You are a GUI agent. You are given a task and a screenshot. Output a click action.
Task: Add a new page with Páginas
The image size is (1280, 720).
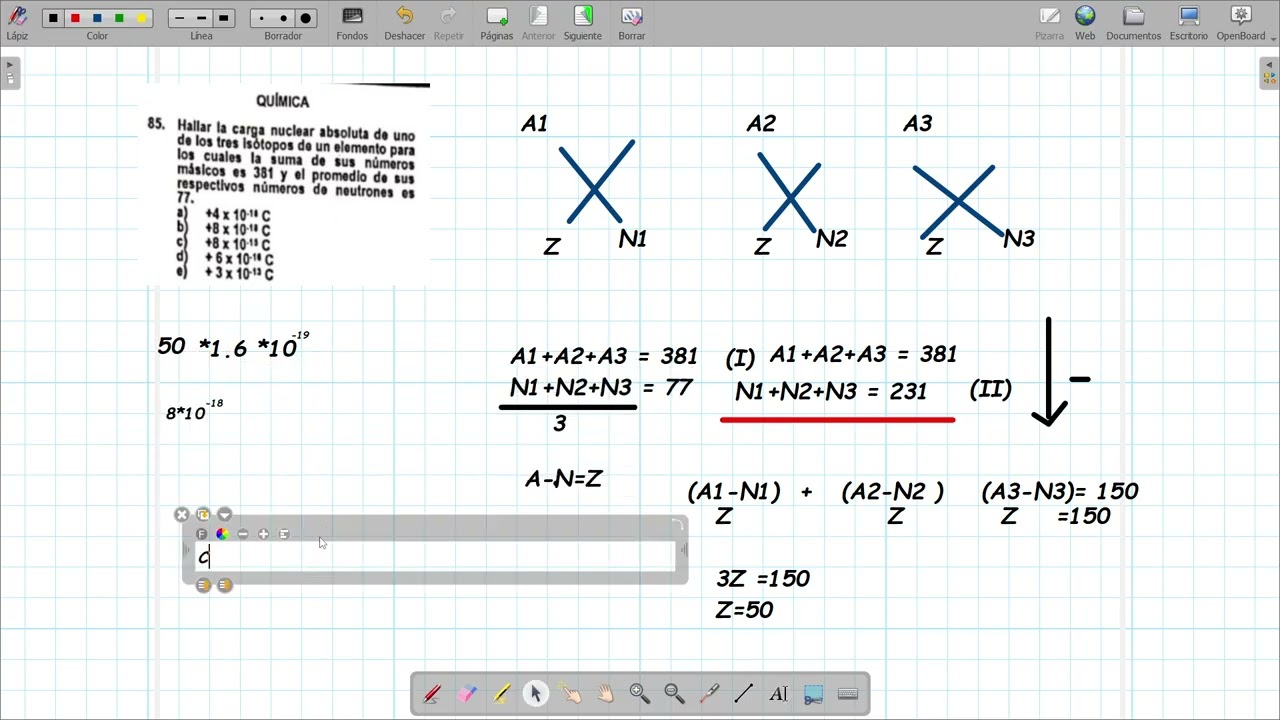pos(497,23)
